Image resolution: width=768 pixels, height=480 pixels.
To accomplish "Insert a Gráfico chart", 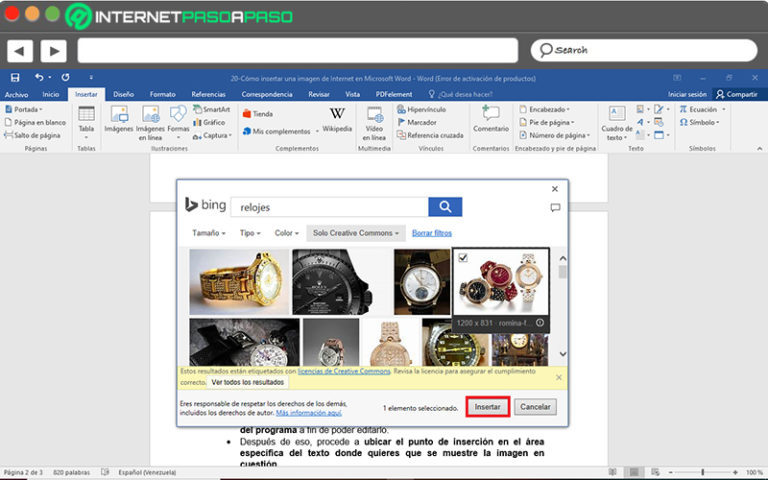I will pyautogui.click(x=209, y=122).
